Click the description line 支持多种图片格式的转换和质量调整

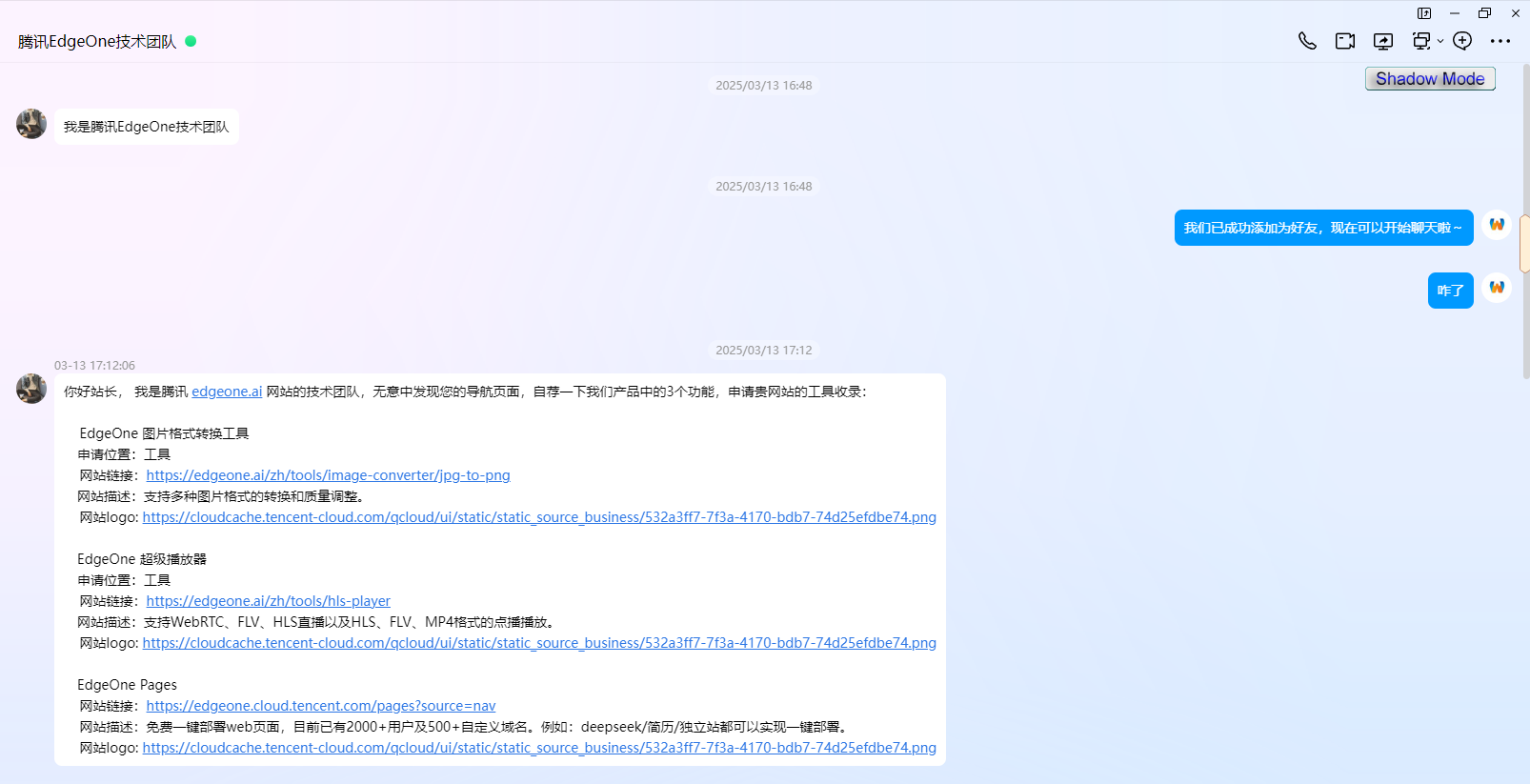point(224,496)
